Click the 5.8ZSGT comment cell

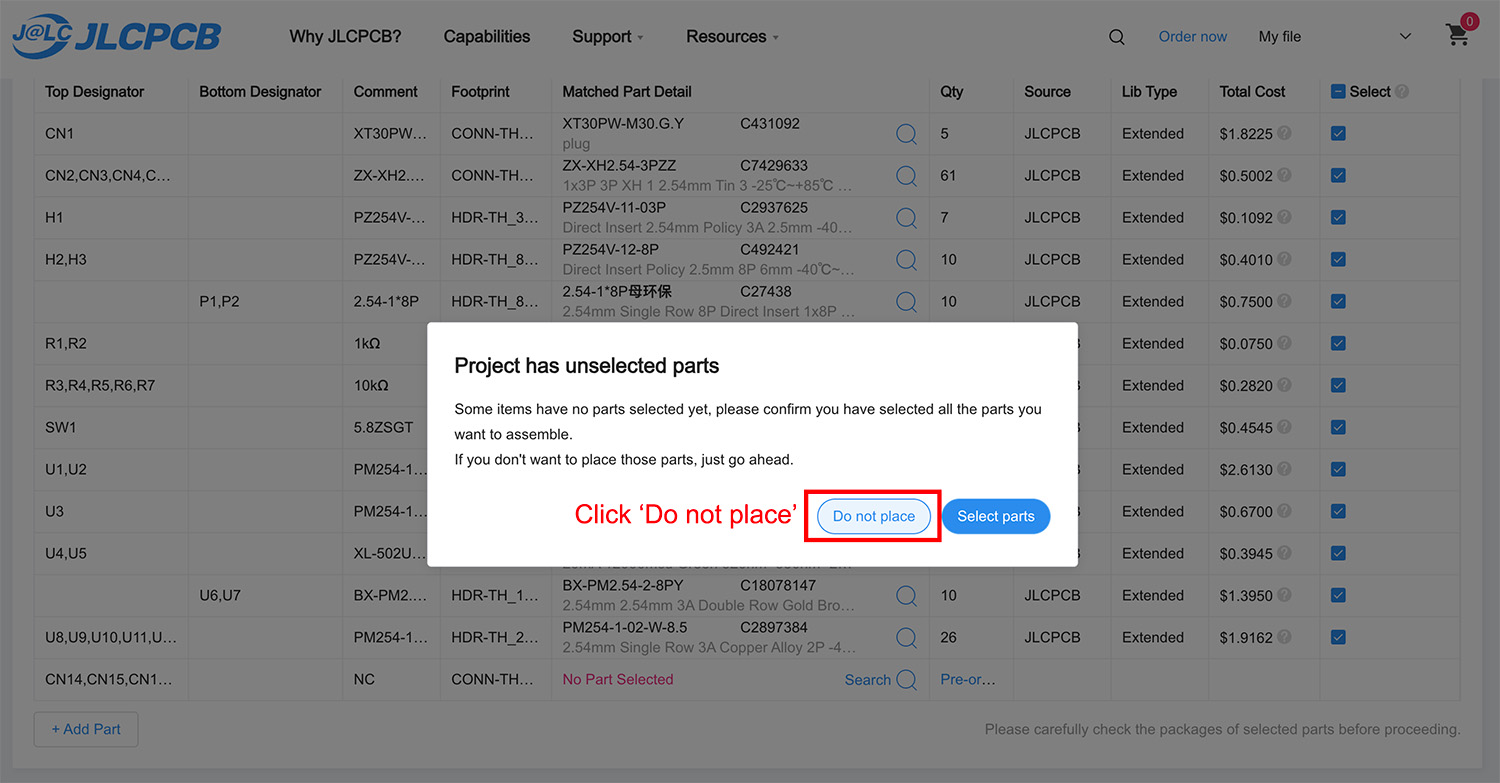point(383,427)
